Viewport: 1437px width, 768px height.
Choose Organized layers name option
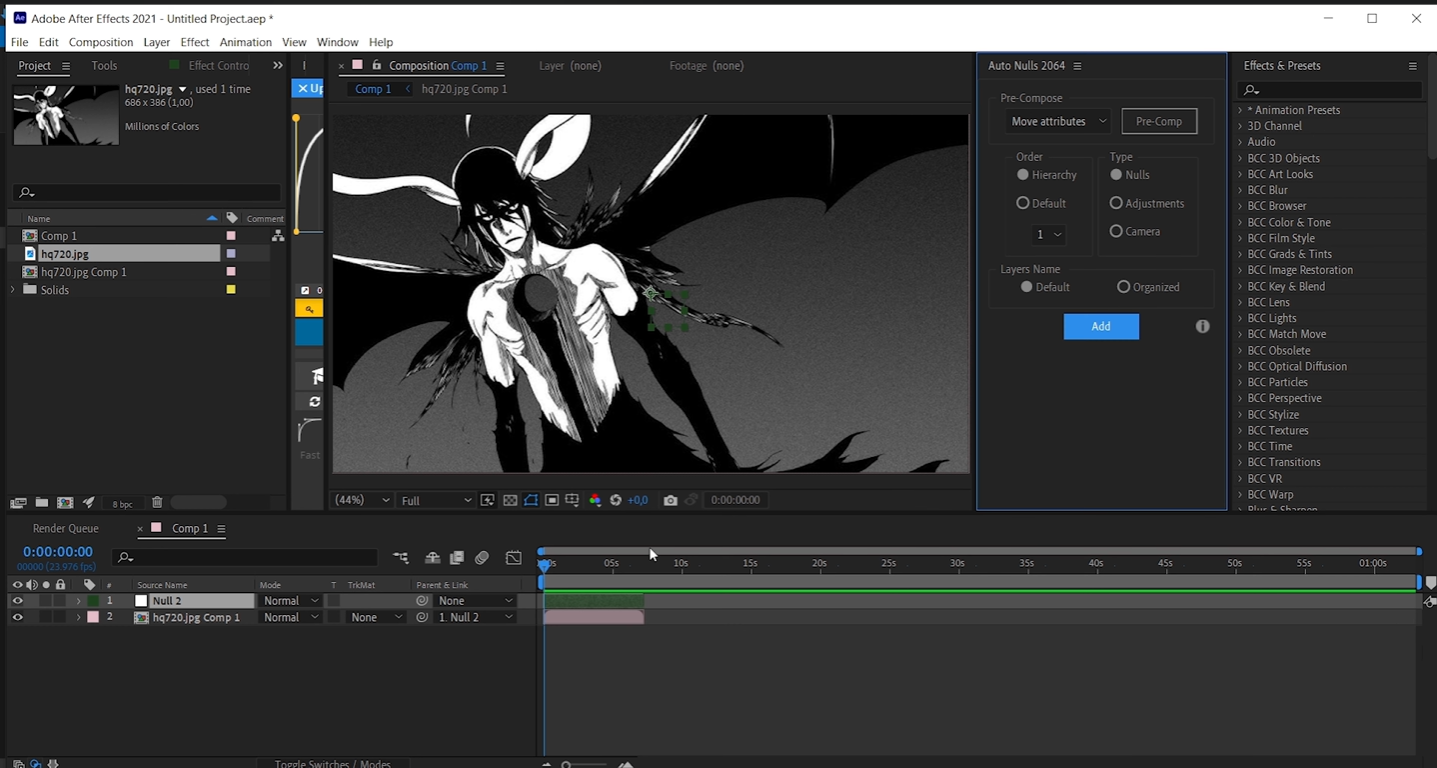click(x=1124, y=287)
